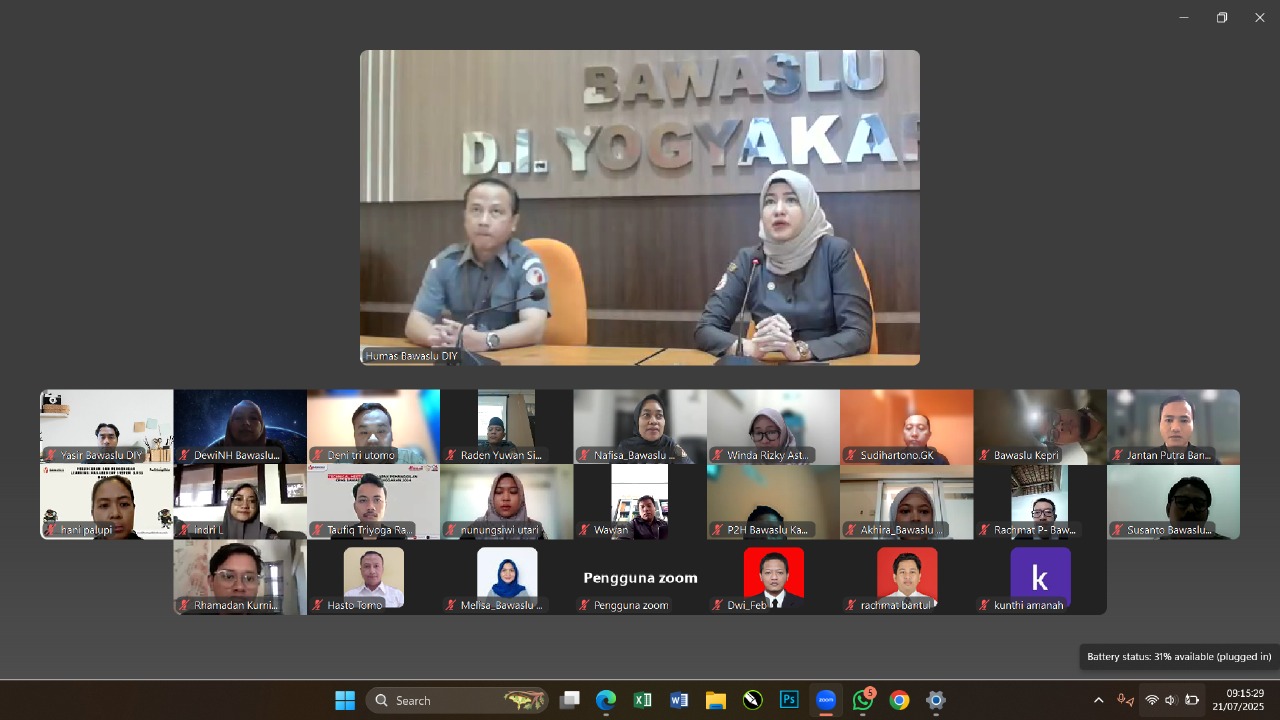Open Photoshop from the taskbar
The height and width of the screenshot is (720, 1280).
(x=789, y=700)
